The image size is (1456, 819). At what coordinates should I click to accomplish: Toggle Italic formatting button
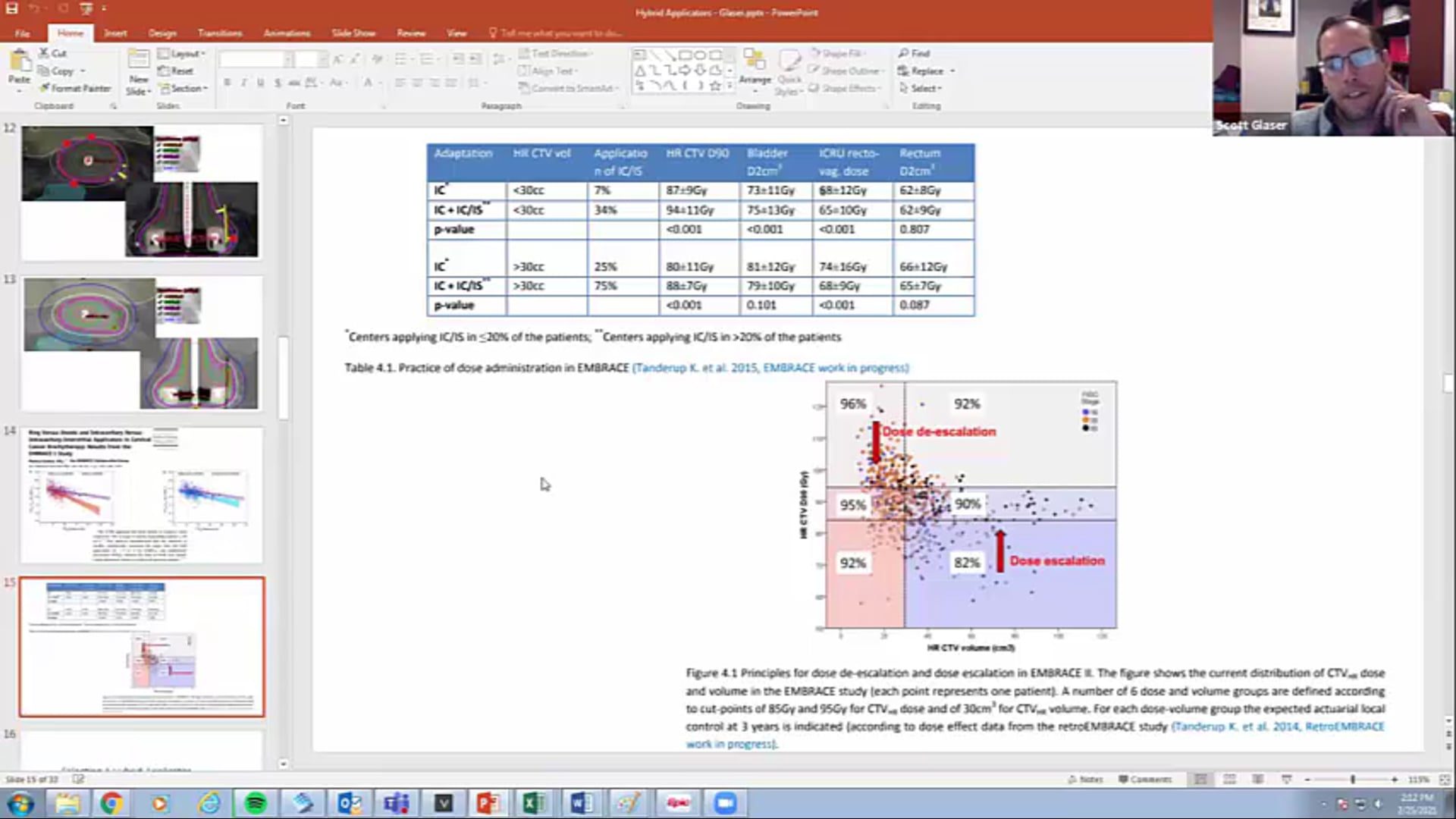point(243,83)
